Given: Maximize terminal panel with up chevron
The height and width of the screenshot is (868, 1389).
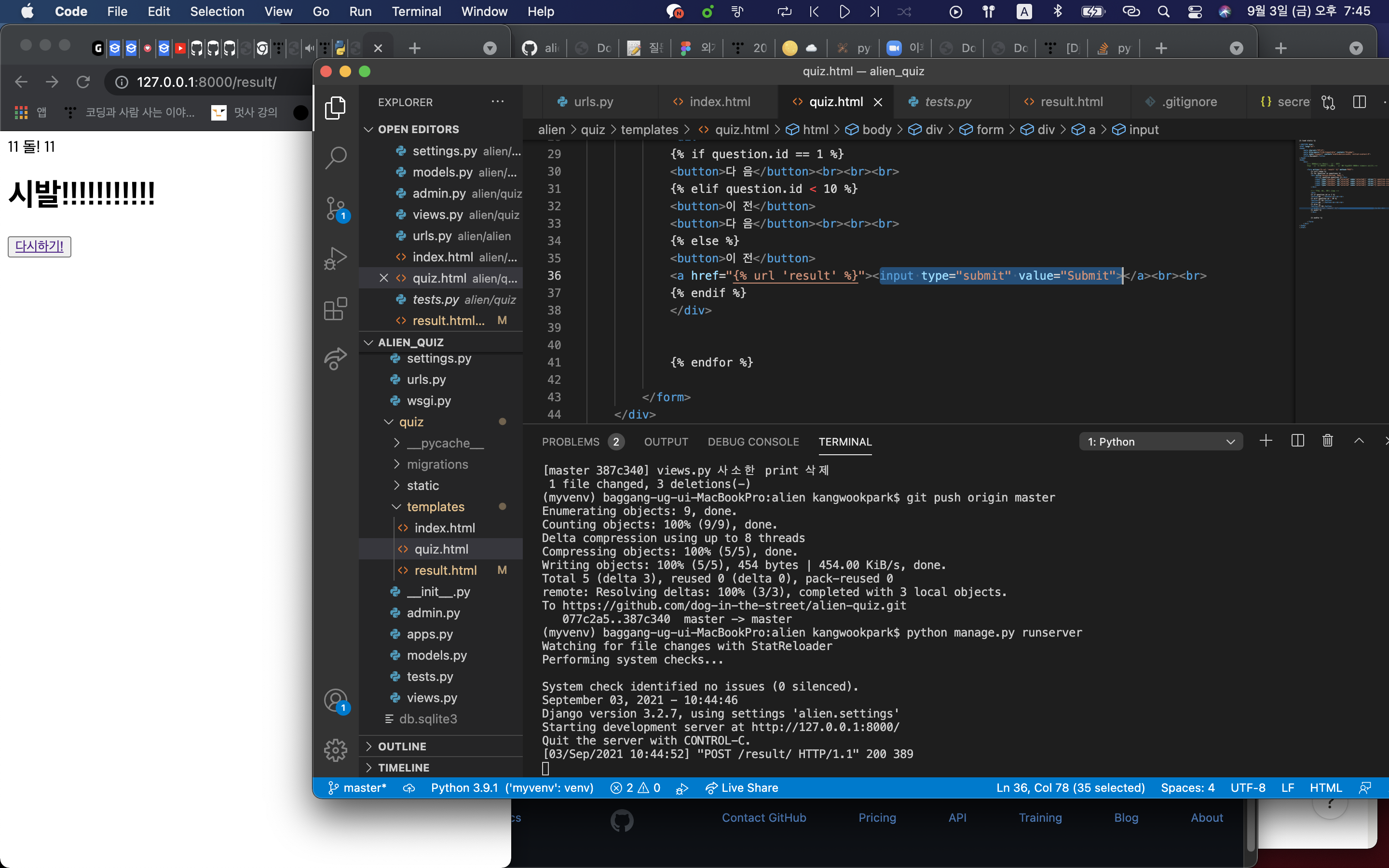Looking at the screenshot, I should click(x=1359, y=441).
